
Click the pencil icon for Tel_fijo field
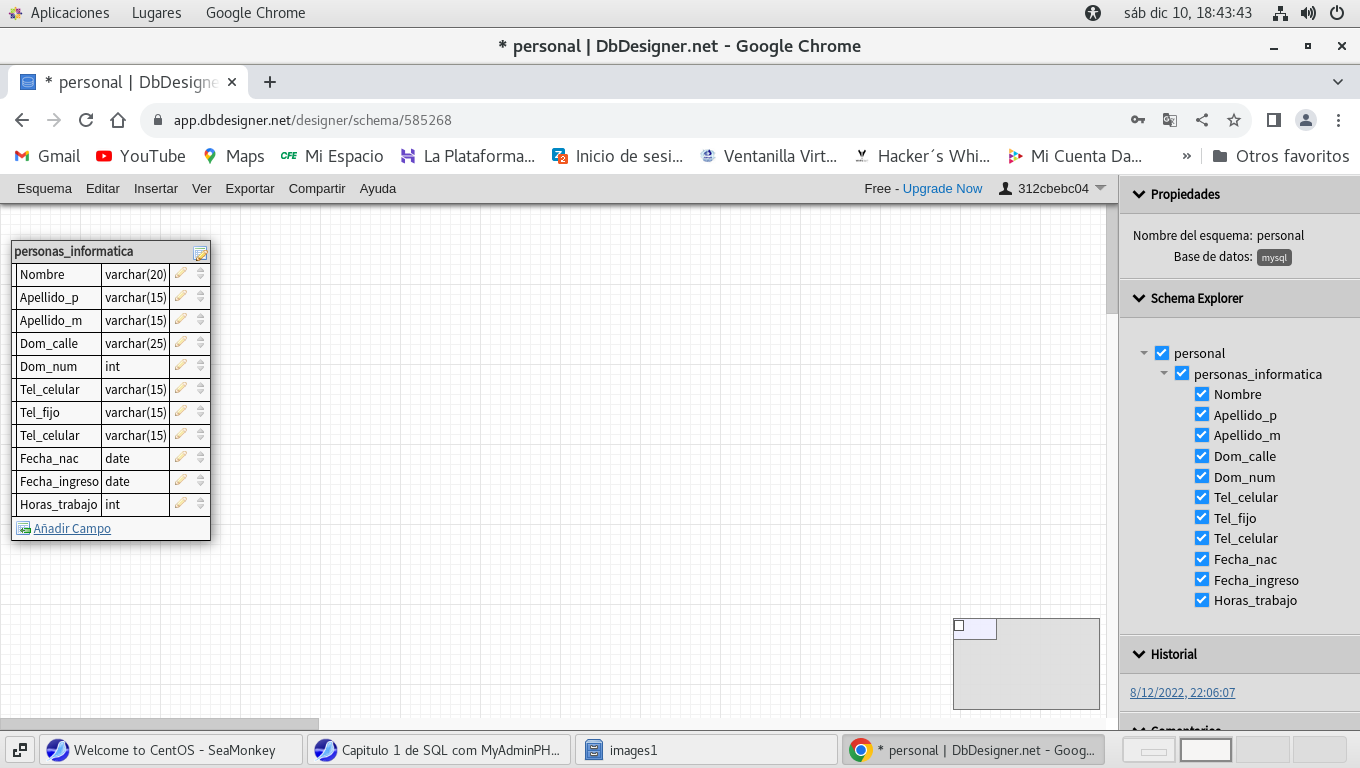pyautogui.click(x=181, y=412)
